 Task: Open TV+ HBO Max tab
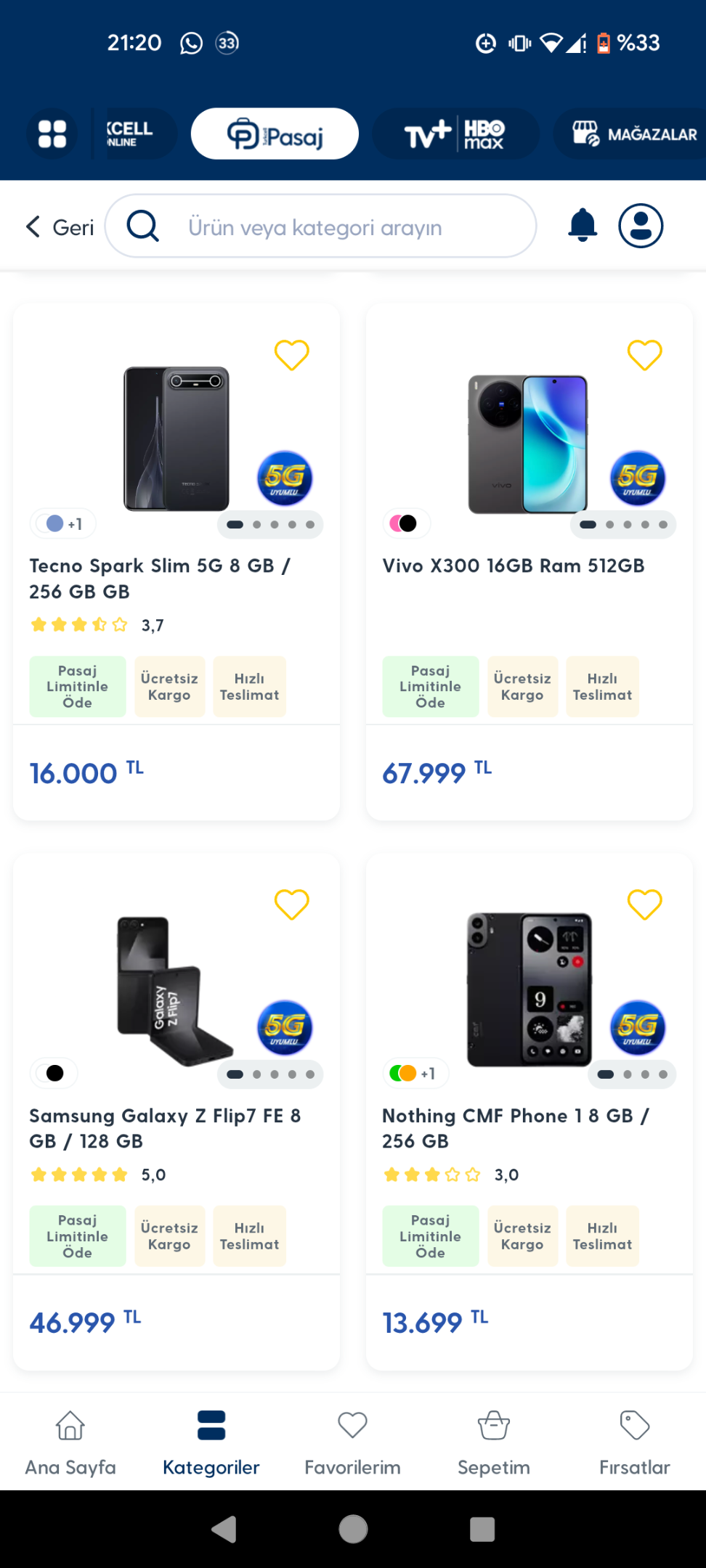pyautogui.click(x=455, y=134)
